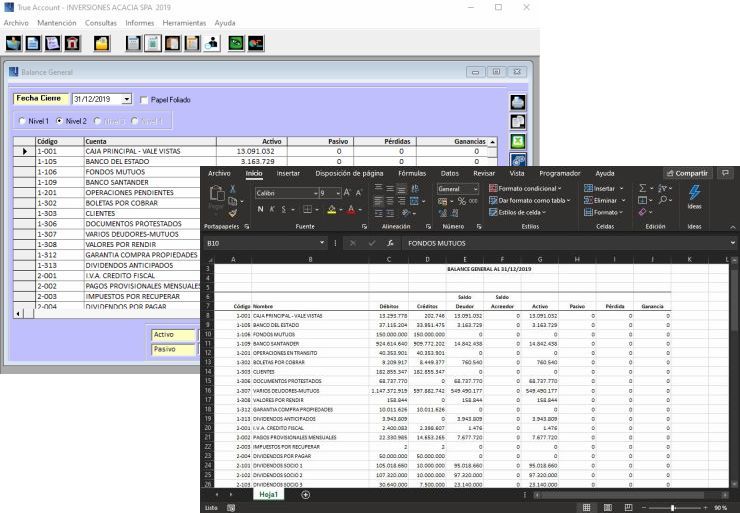
Task: Open the Archivo menu in True Account
Action: click(x=16, y=23)
